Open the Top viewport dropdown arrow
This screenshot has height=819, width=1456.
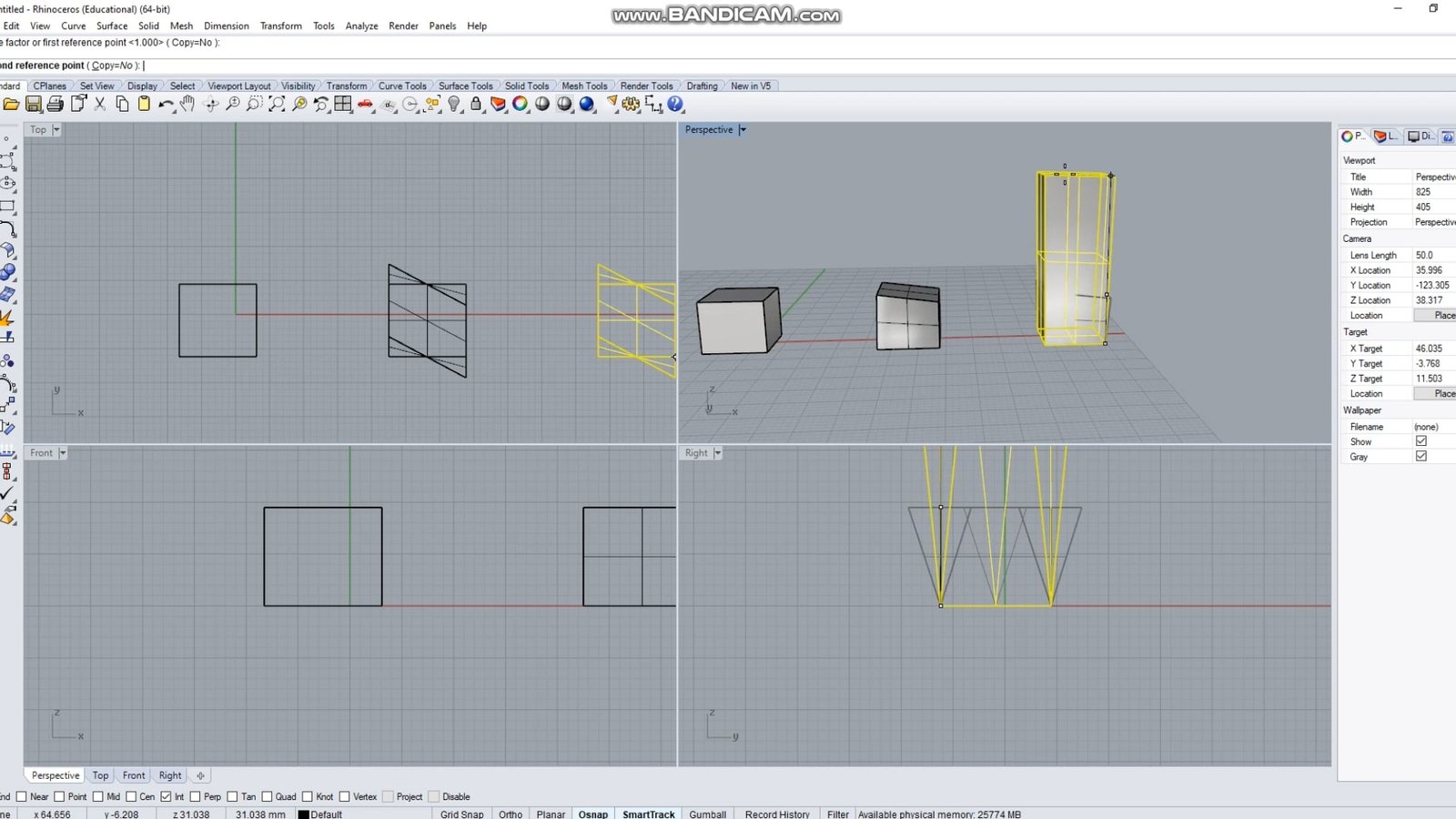pos(56,130)
